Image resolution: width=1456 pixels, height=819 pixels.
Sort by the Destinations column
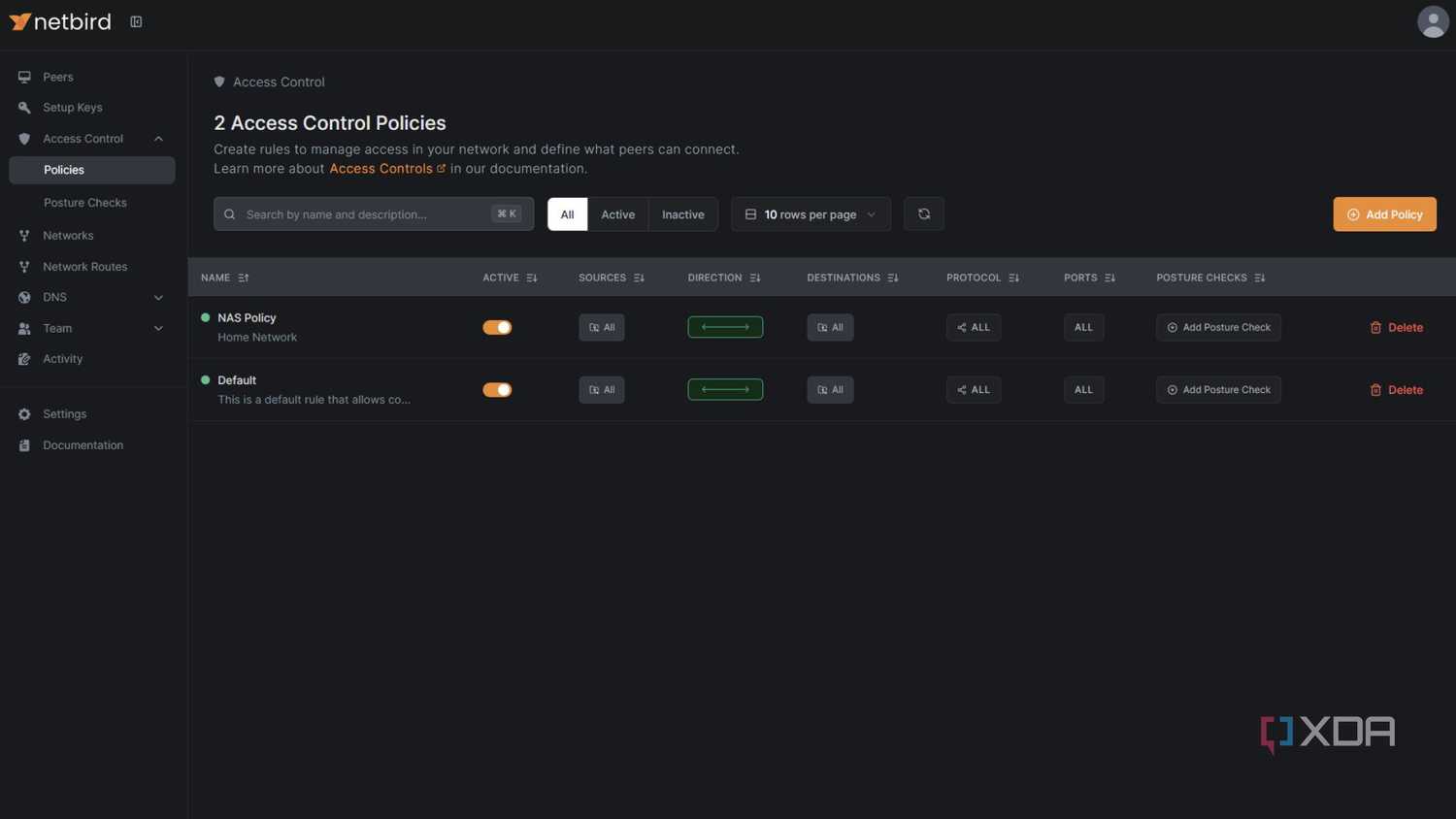tap(852, 278)
